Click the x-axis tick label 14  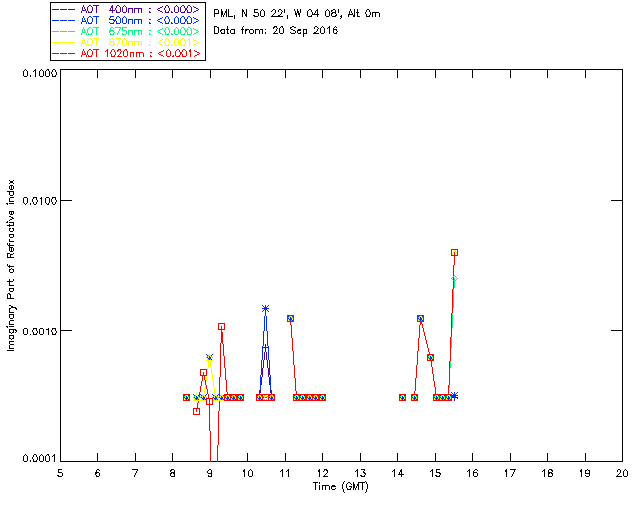click(x=398, y=473)
